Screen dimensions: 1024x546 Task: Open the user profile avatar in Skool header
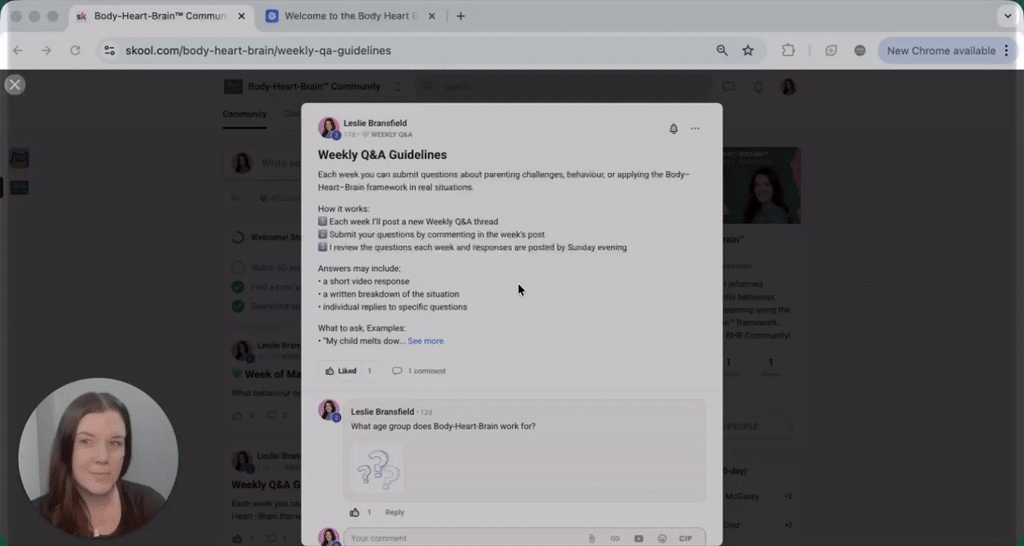788,86
